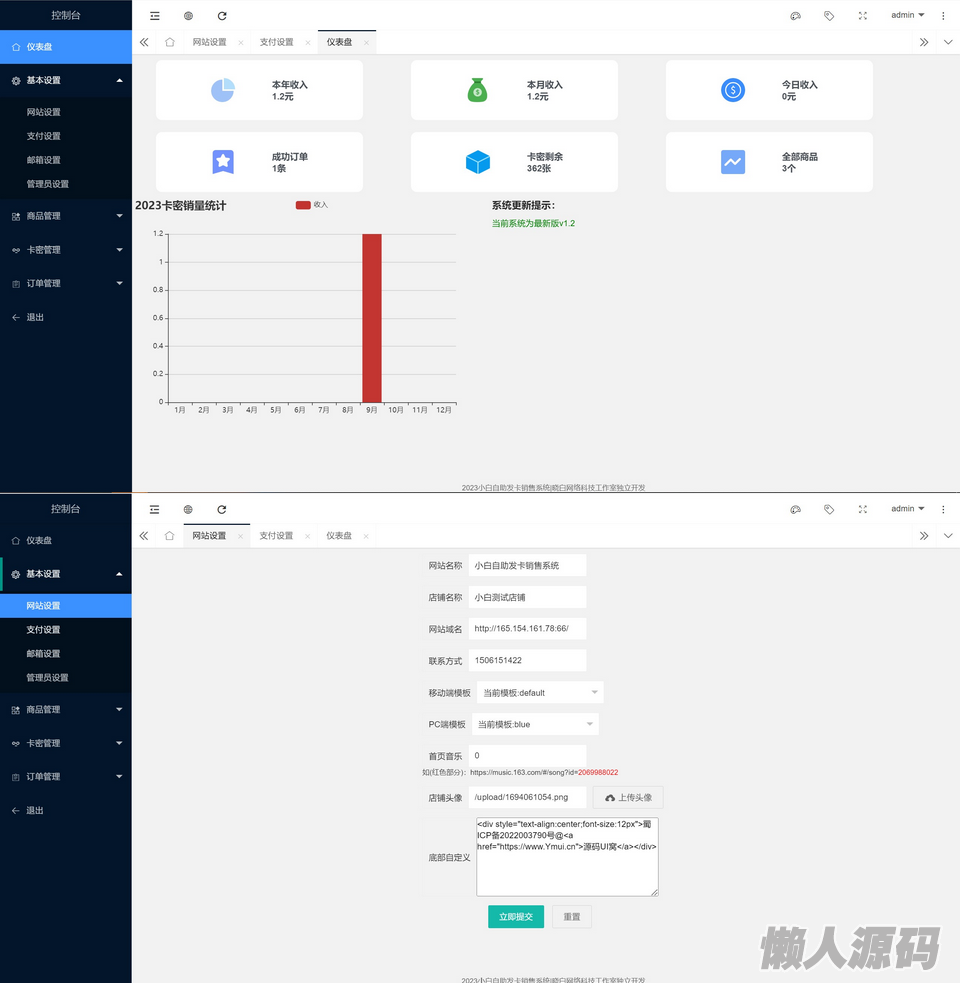Refresh the page via upper header's reload icon
Screen dimensions: 960x983
(x=222, y=16)
